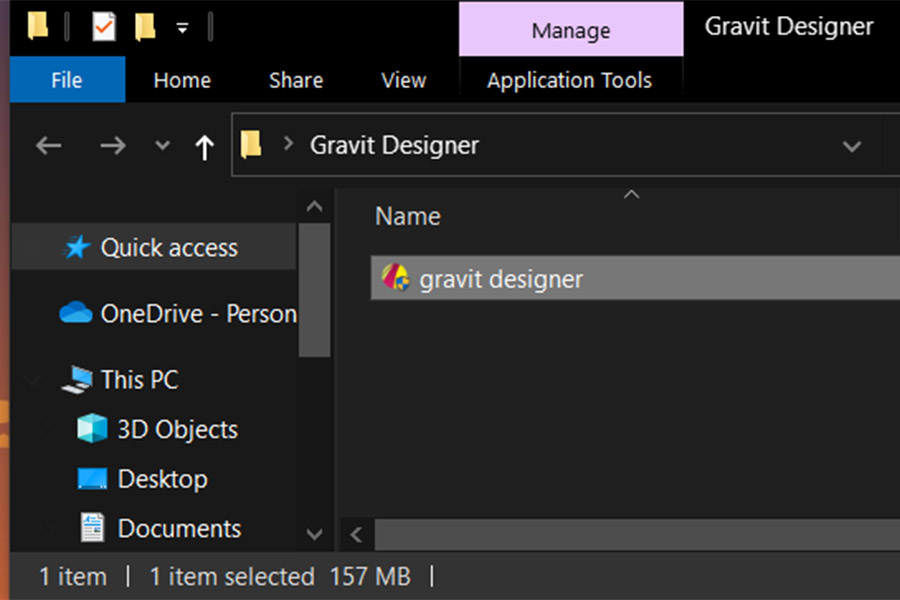Open the Customize Quick Access Toolbar dropdown
The image size is (900, 600).
pos(183,28)
